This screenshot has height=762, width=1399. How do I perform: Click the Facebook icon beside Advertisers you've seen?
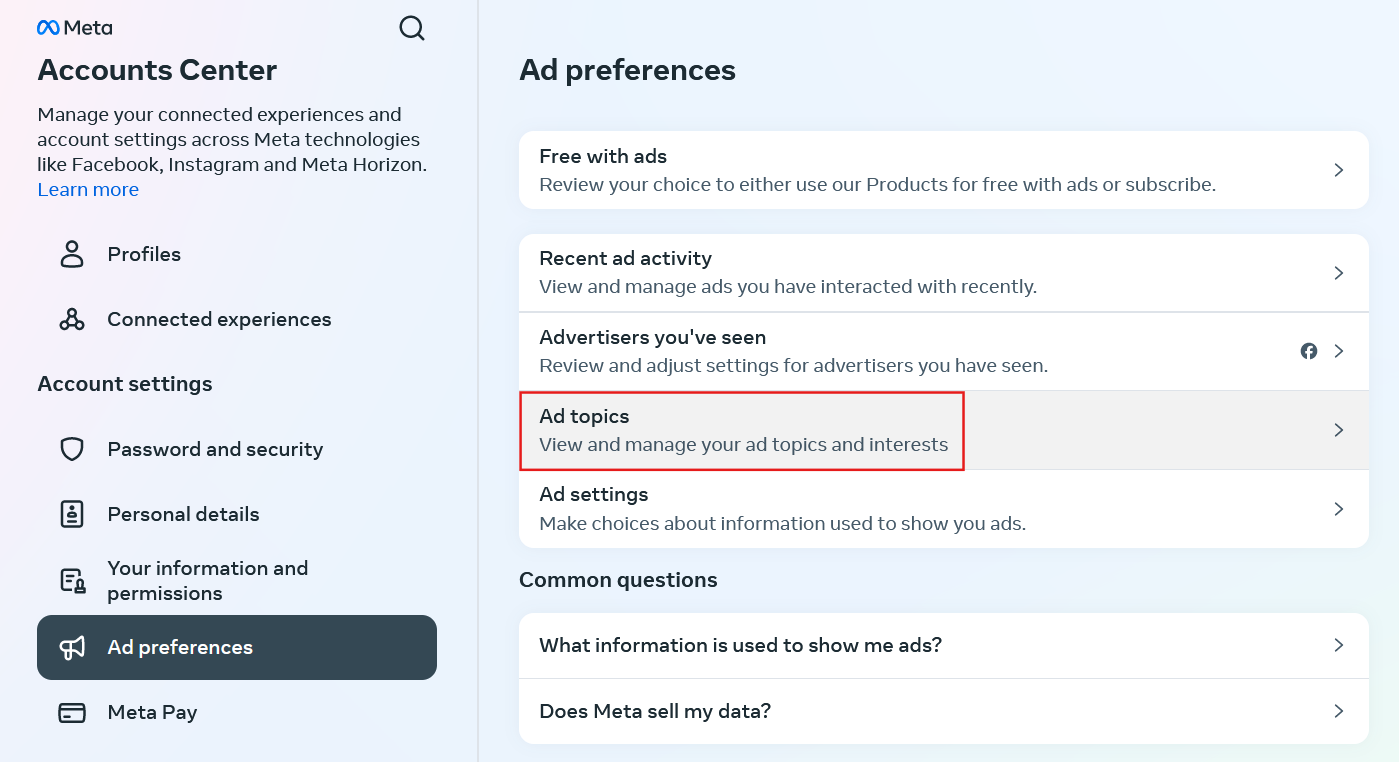click(1308, 351)
